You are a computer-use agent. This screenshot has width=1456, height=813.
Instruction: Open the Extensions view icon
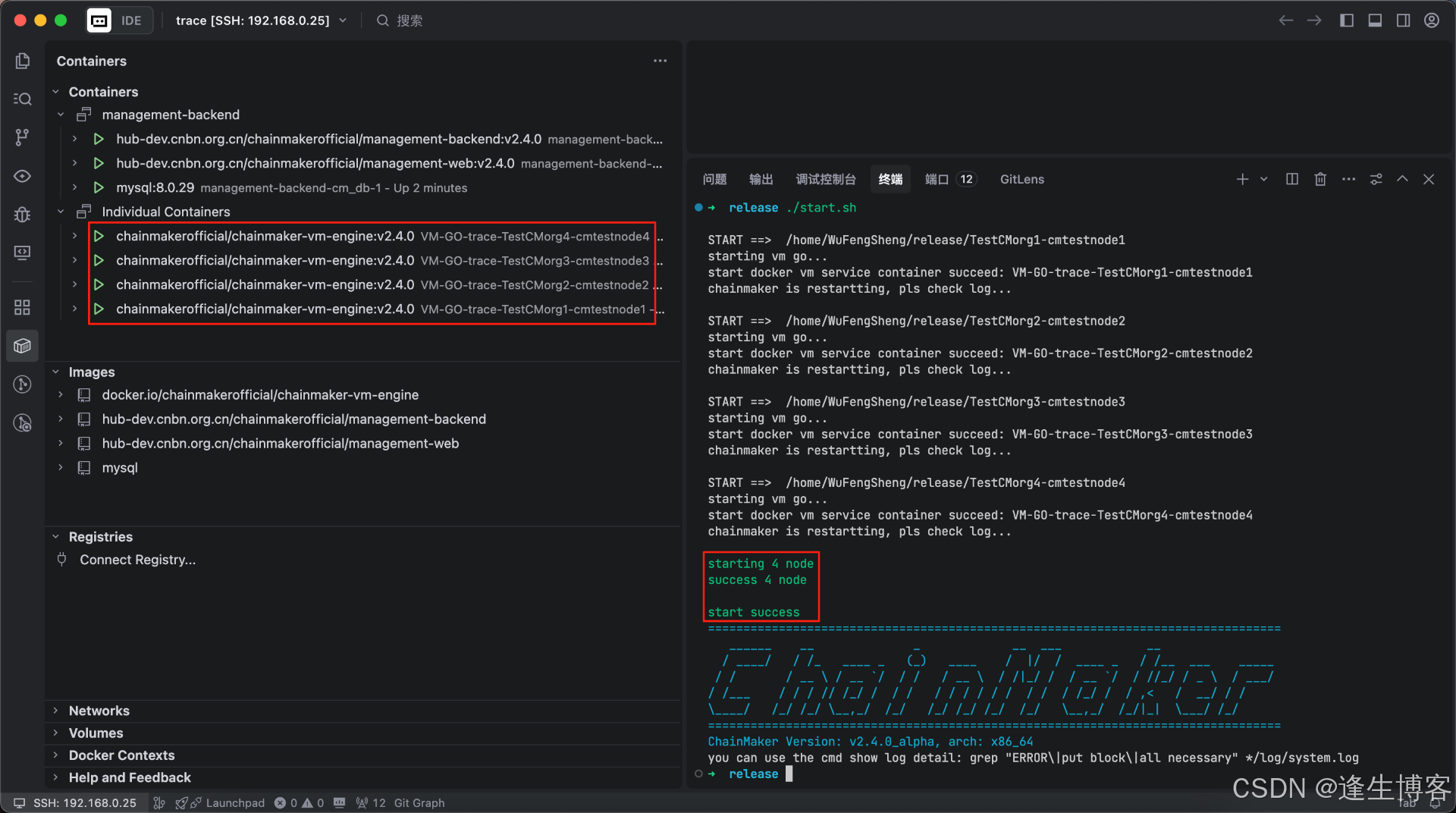click(x=23, y=307)
